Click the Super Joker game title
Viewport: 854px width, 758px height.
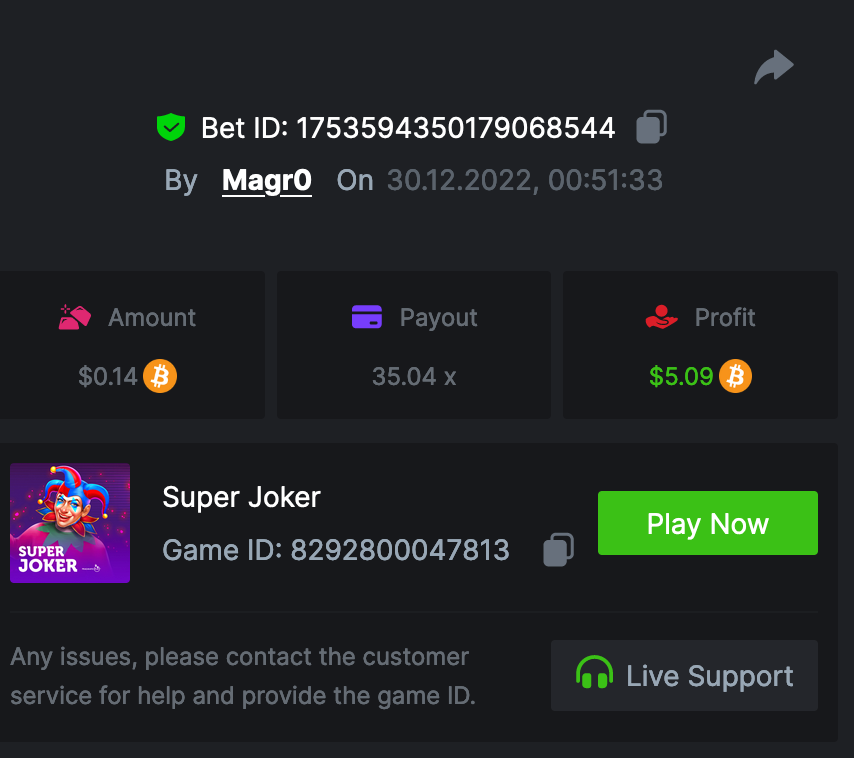tap(241, 497)
